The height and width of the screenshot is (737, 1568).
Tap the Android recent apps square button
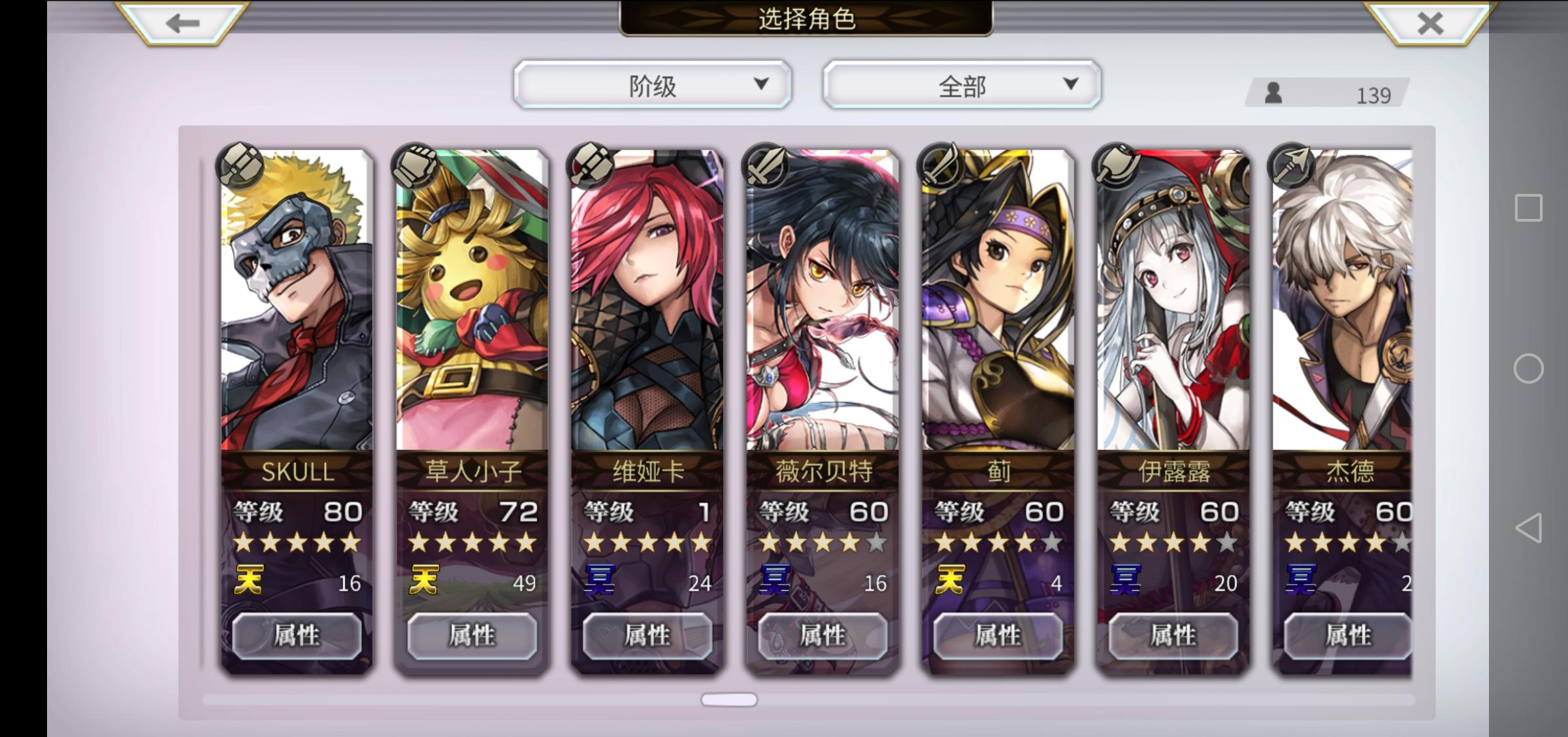(x=1528, y=208)
